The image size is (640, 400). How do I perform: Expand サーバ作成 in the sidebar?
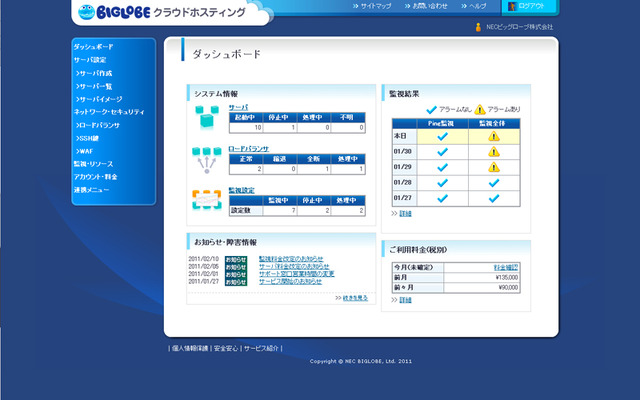tap(96, 73)
